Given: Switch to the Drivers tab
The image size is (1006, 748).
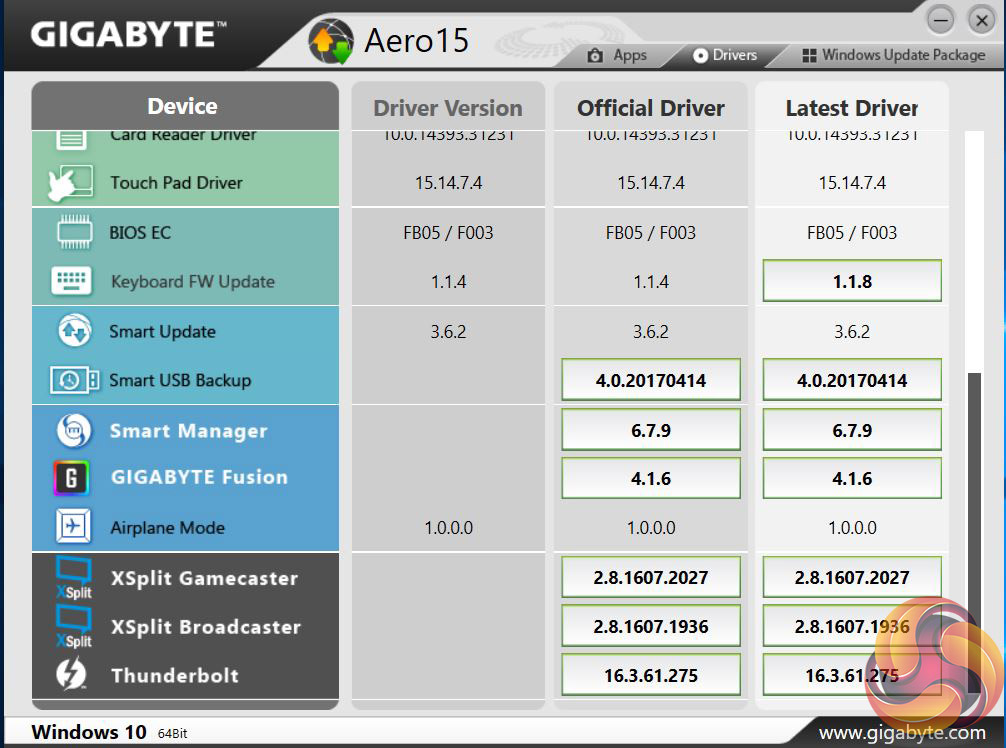Looking at the screenshot, I should (x=724, y=55).
